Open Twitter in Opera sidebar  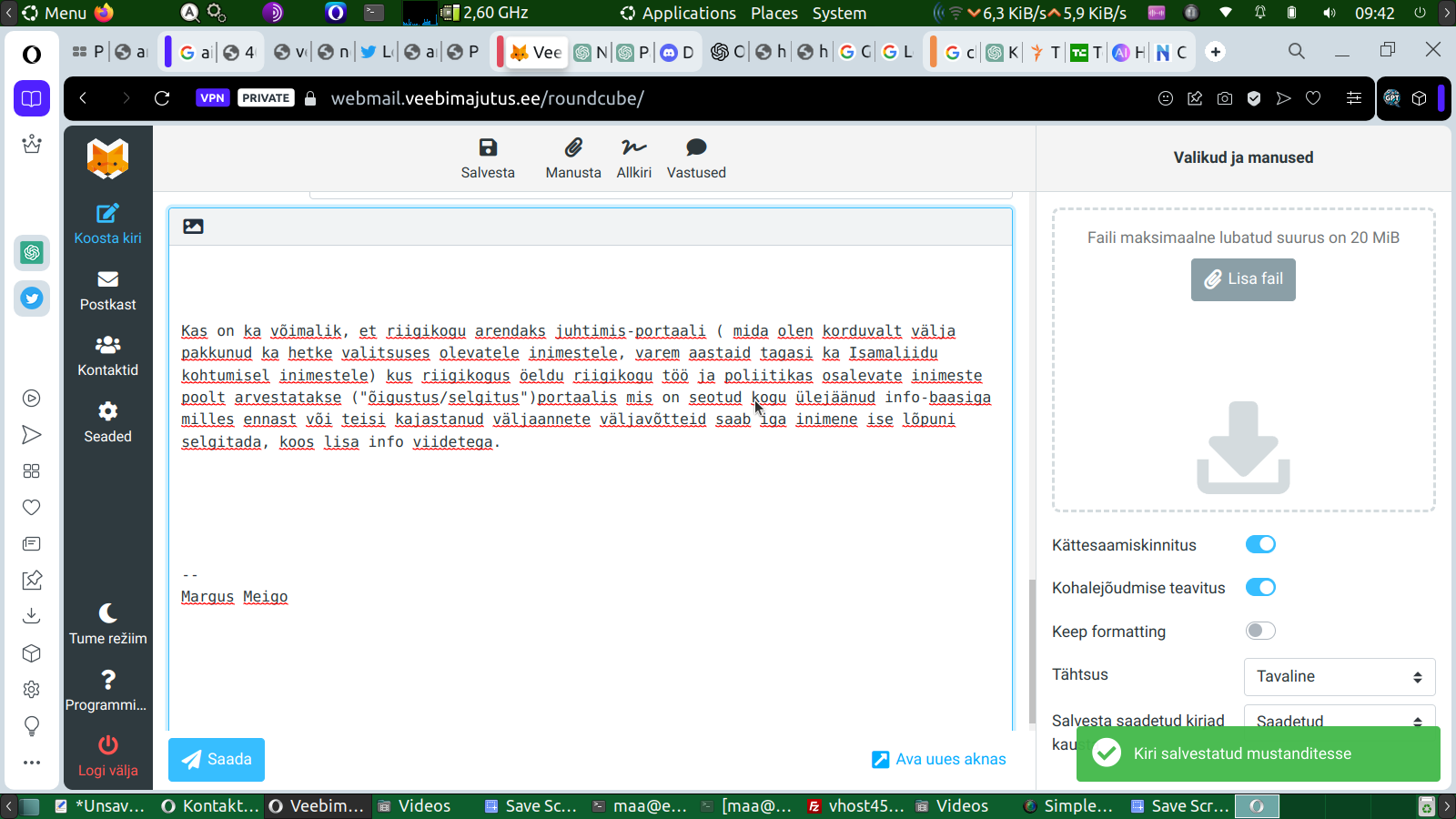pos(32,298)
